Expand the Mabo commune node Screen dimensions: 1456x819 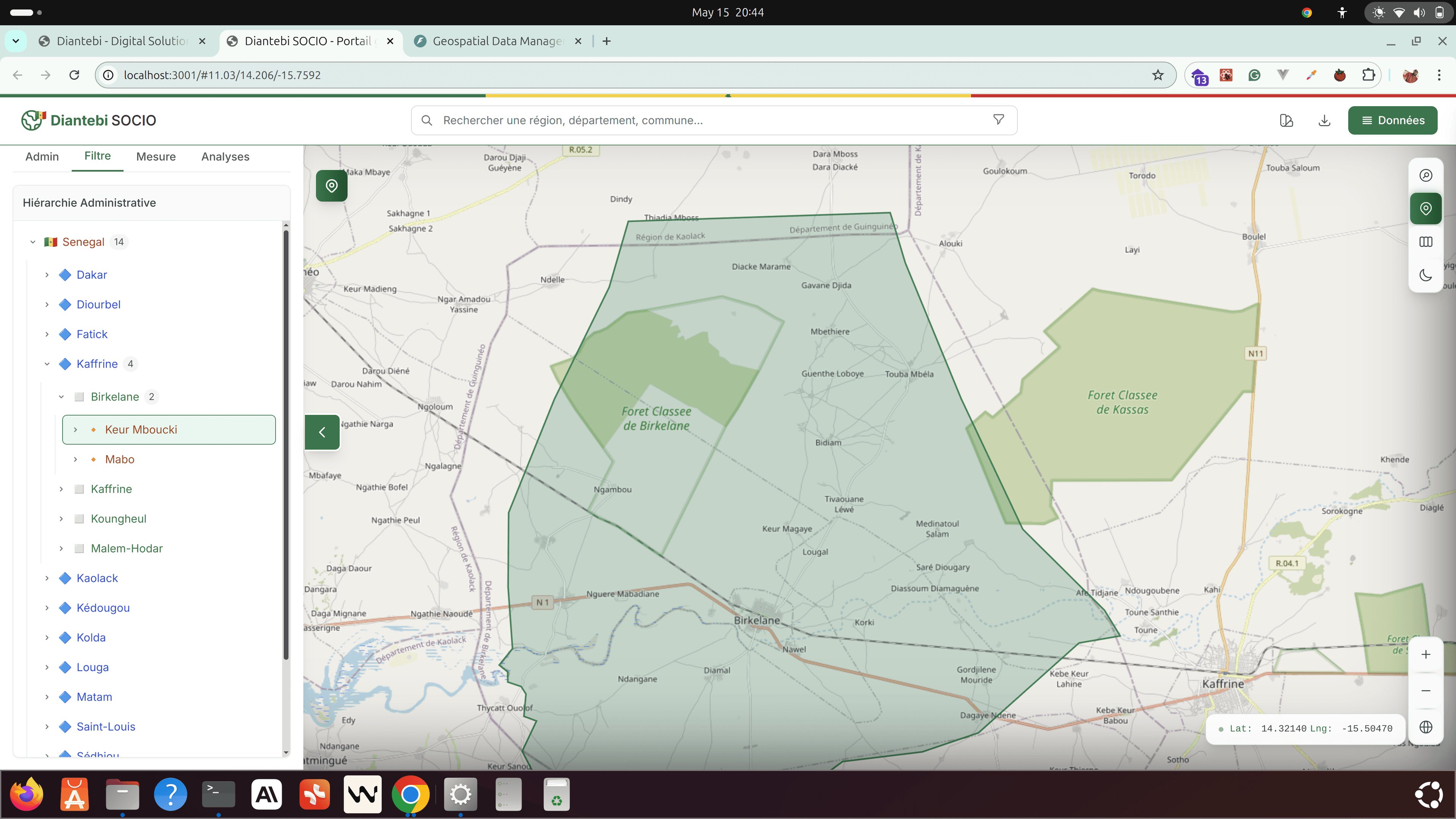coord(75,460)
